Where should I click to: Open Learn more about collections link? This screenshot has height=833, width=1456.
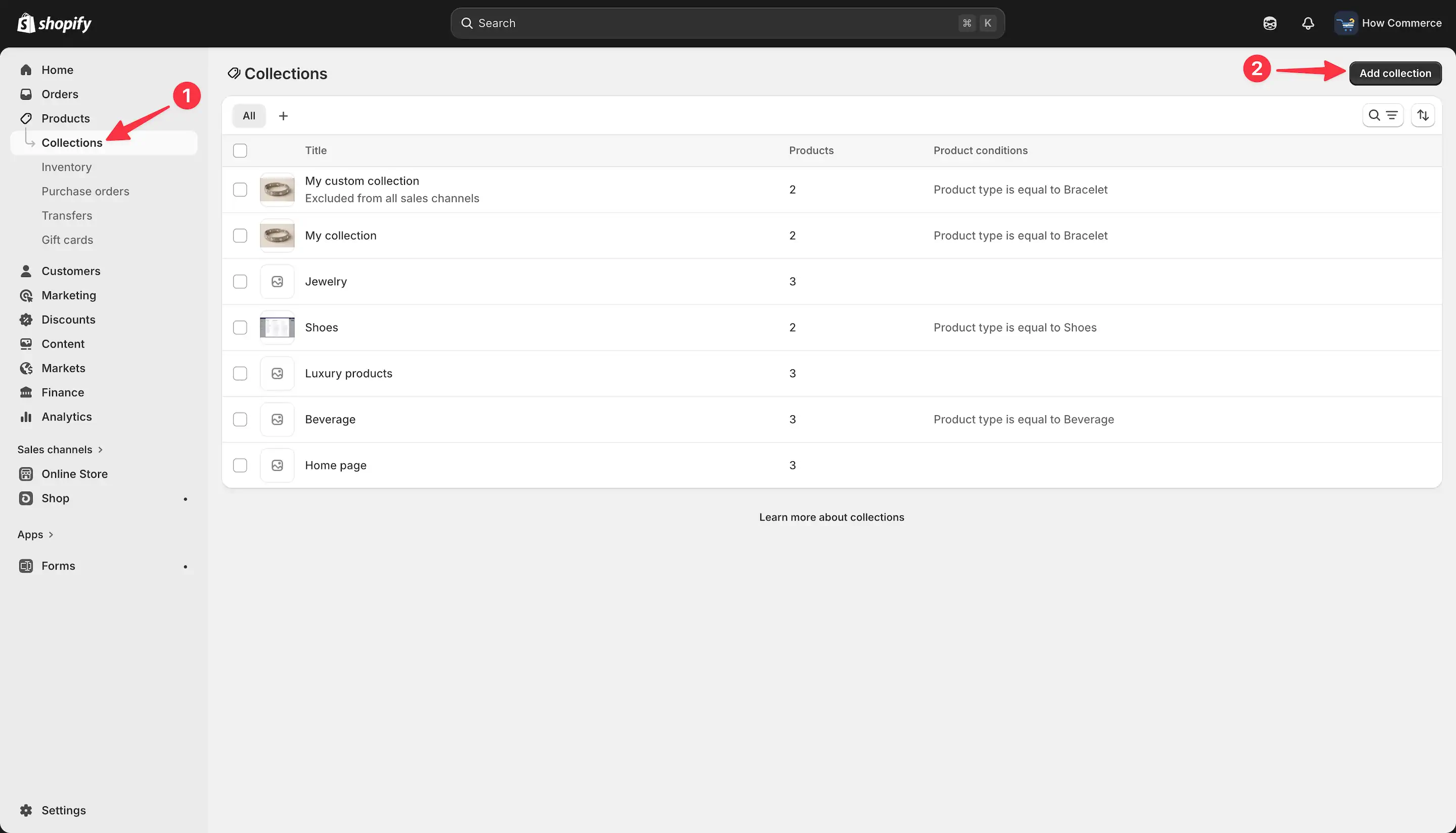832,517
